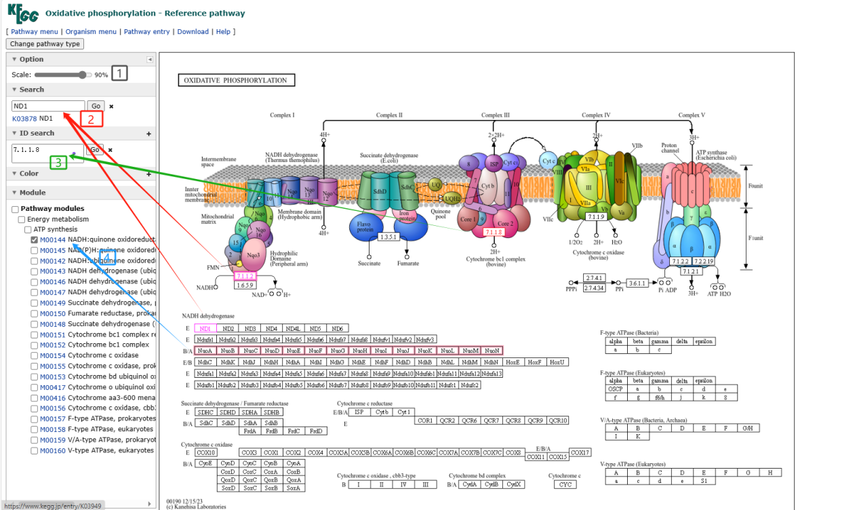
Task: Open M00155 module link
Action: click(53, 366)
